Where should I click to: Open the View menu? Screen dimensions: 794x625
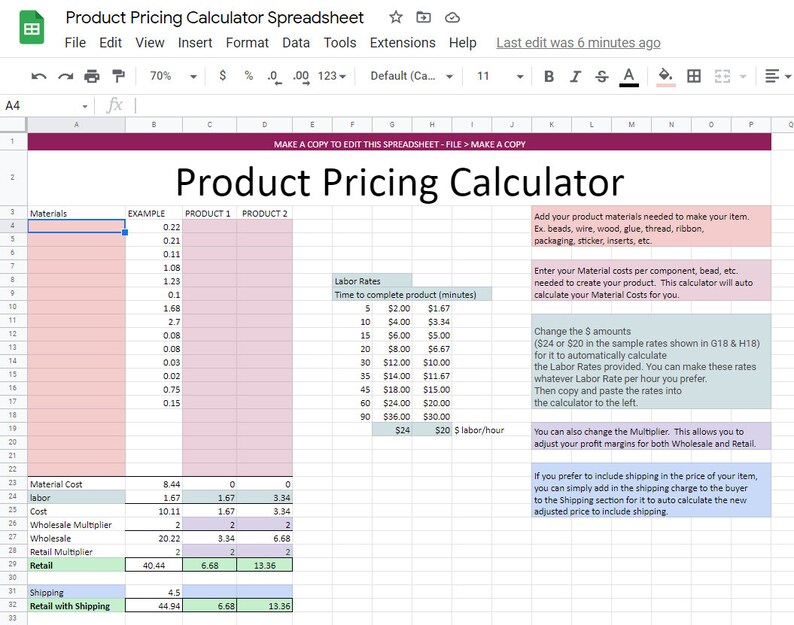pyautogui.click(x=149, y=43)
